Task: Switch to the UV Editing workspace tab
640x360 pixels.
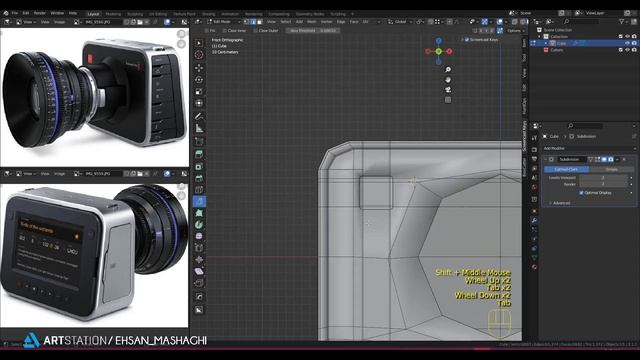Action: 158,14
